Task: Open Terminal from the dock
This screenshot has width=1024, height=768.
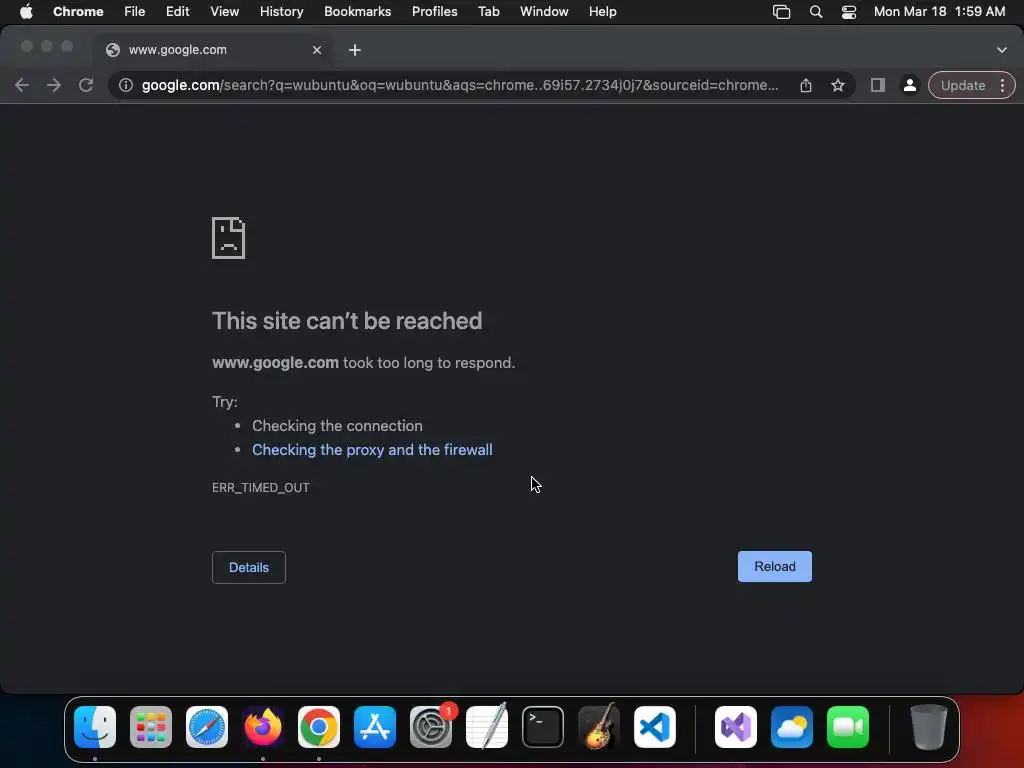Action: pos(543,727)
